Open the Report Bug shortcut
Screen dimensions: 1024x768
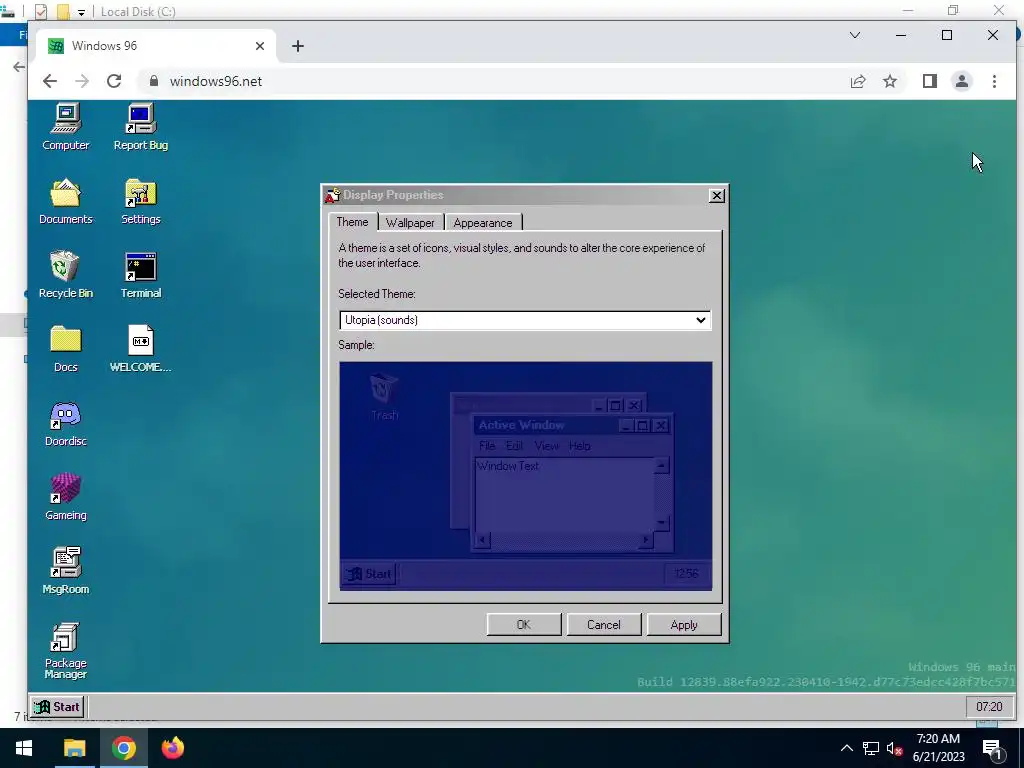click(x=140, y=127)
